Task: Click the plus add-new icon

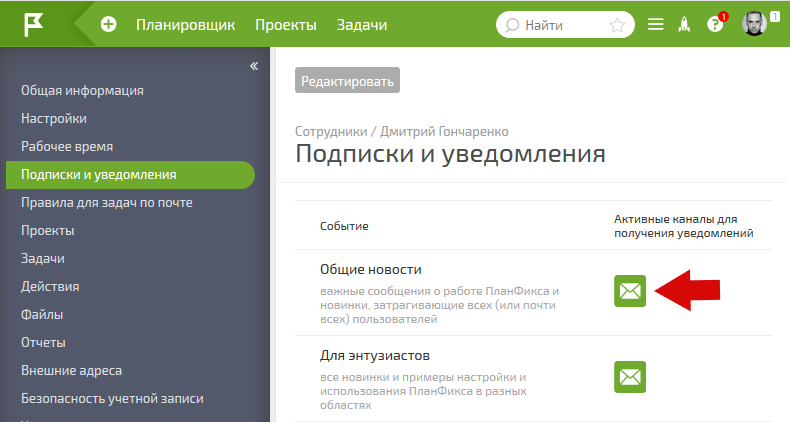Action: click(x=108, y=24)
